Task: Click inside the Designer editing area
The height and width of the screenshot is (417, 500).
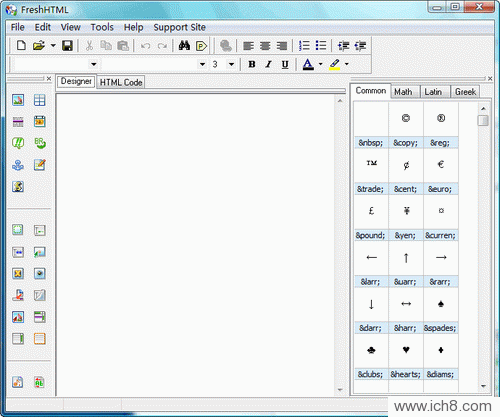Action: click(x=196, y=245)
